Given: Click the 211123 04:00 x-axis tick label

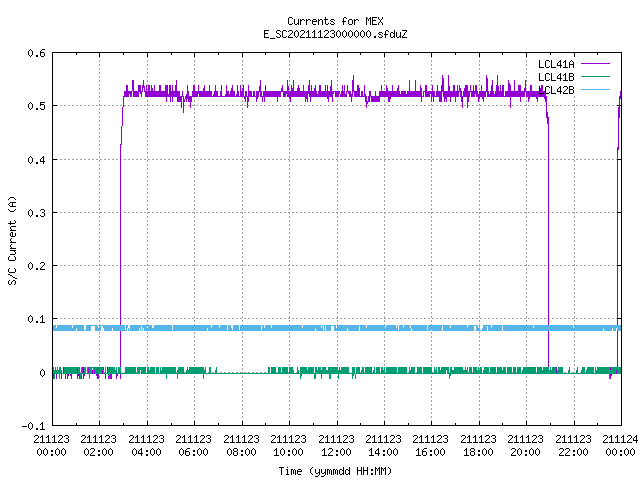Looking at the screenshot, I should (x=147, y=446).
